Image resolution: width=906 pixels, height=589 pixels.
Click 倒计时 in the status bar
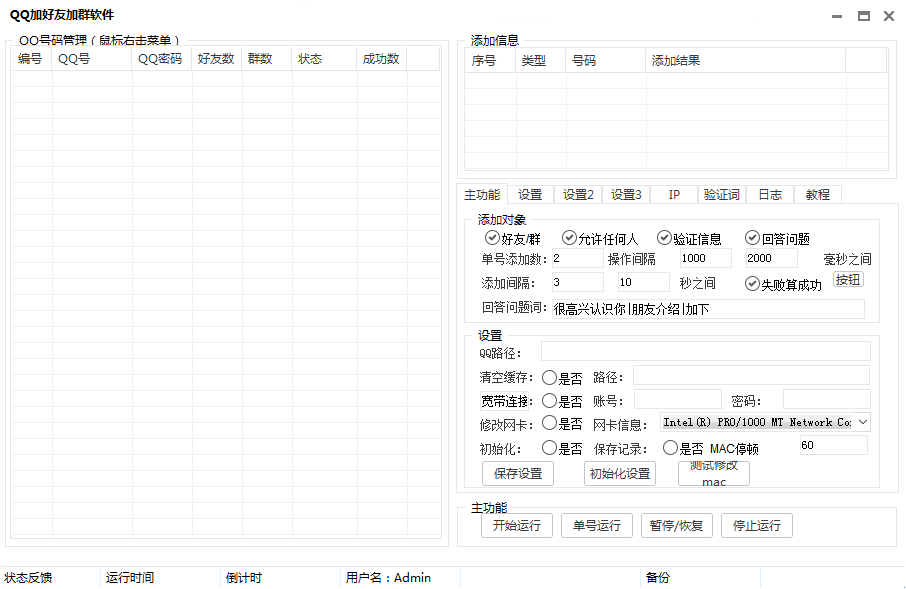click(244, 577)
